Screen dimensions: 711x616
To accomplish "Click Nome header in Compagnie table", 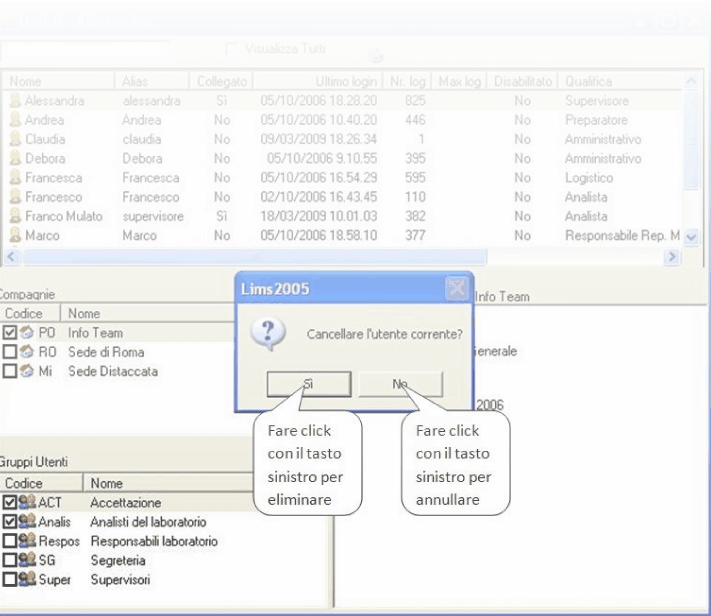I will 148,313.
